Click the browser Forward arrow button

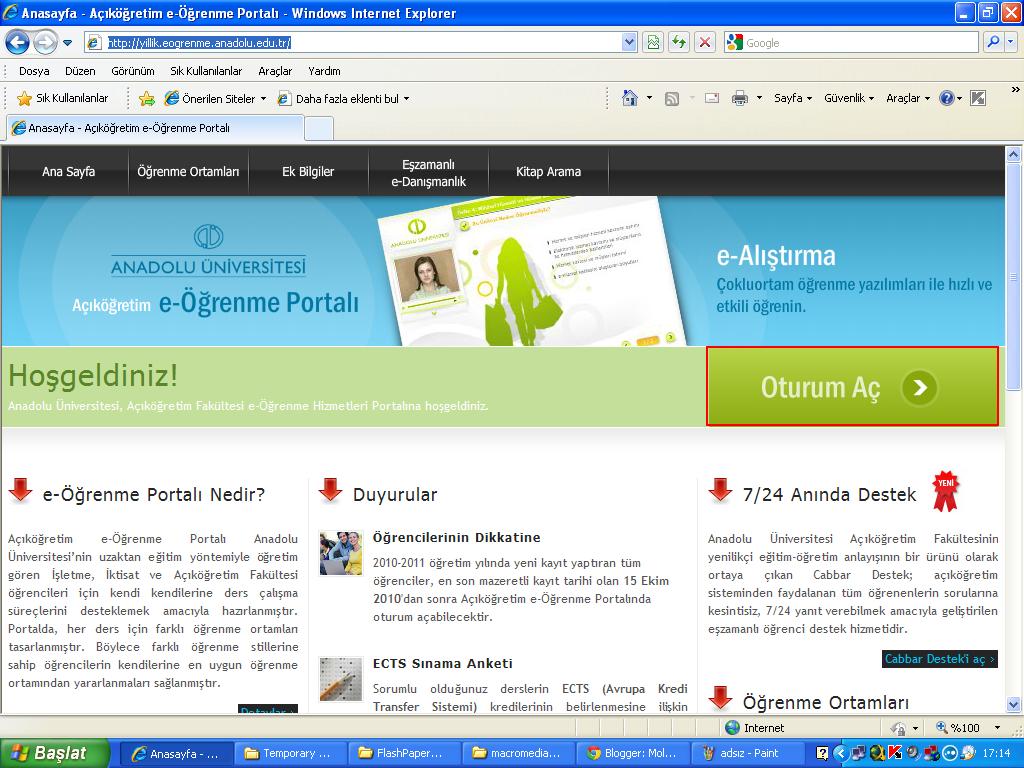pos(45,43)
